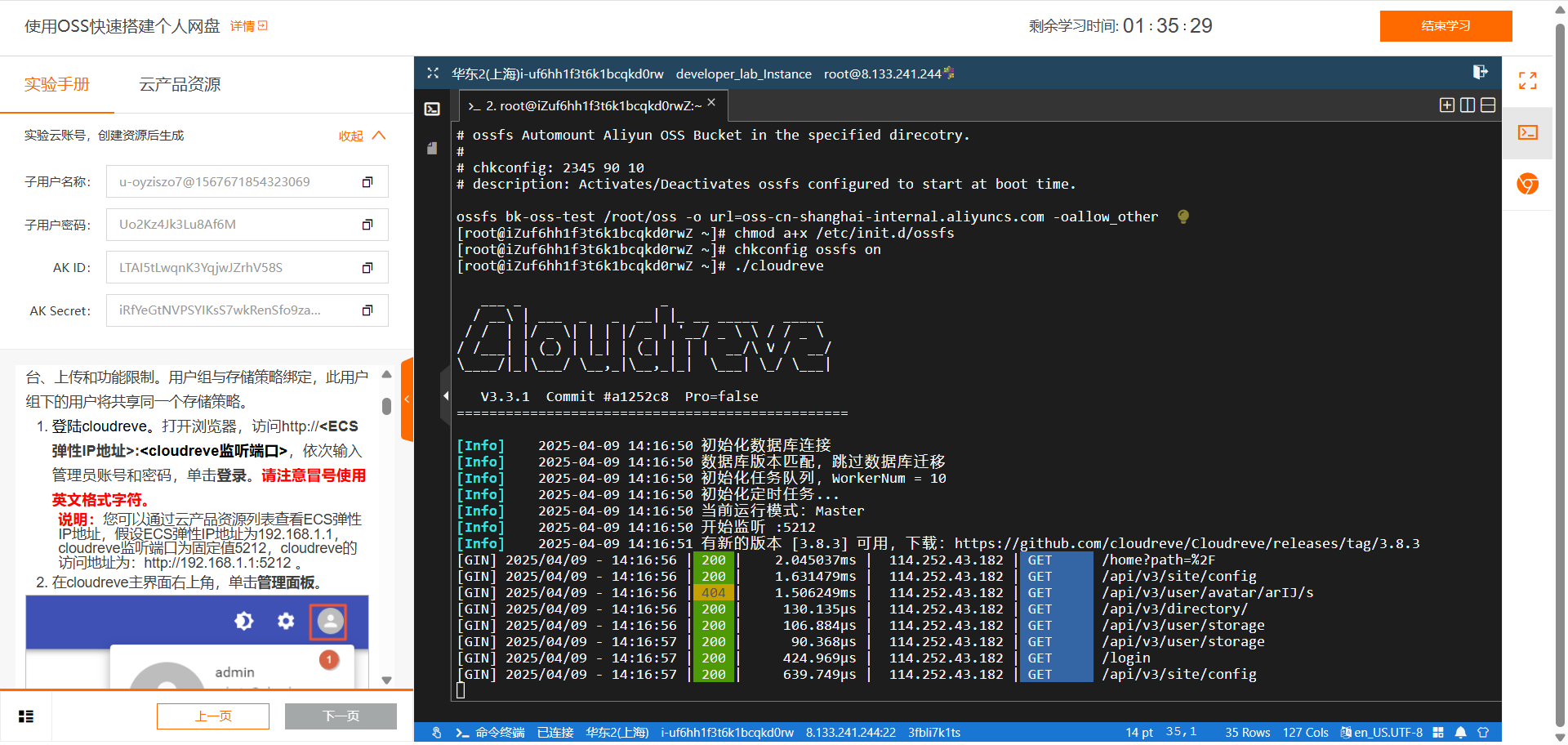This screenshot has width=1568, height=745.
Task: Switch to the 实验手册 tab
Action: (57, 84)
